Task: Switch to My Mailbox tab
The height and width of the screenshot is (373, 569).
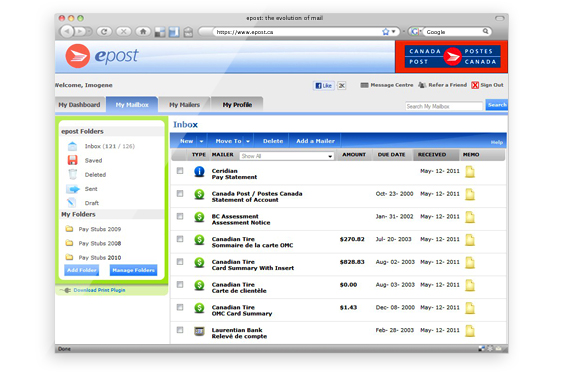Action: (132, 105)
